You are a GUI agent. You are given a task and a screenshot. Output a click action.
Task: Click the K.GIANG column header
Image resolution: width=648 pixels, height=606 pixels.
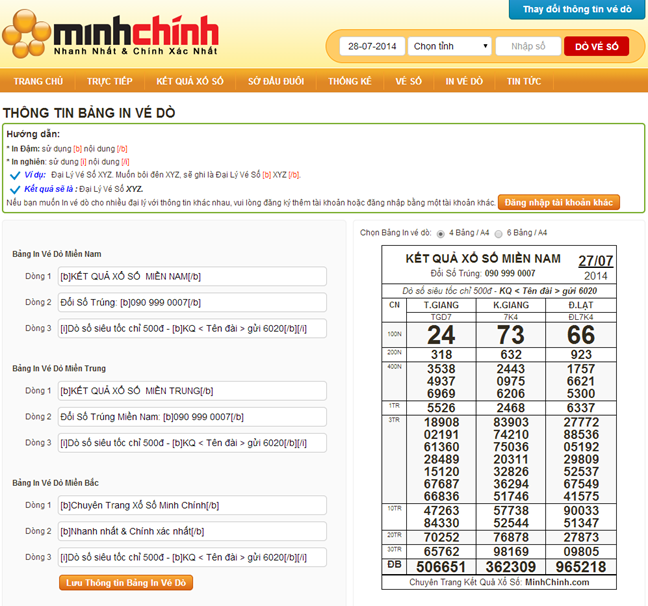pyautogui.click(x=511, y=305)
